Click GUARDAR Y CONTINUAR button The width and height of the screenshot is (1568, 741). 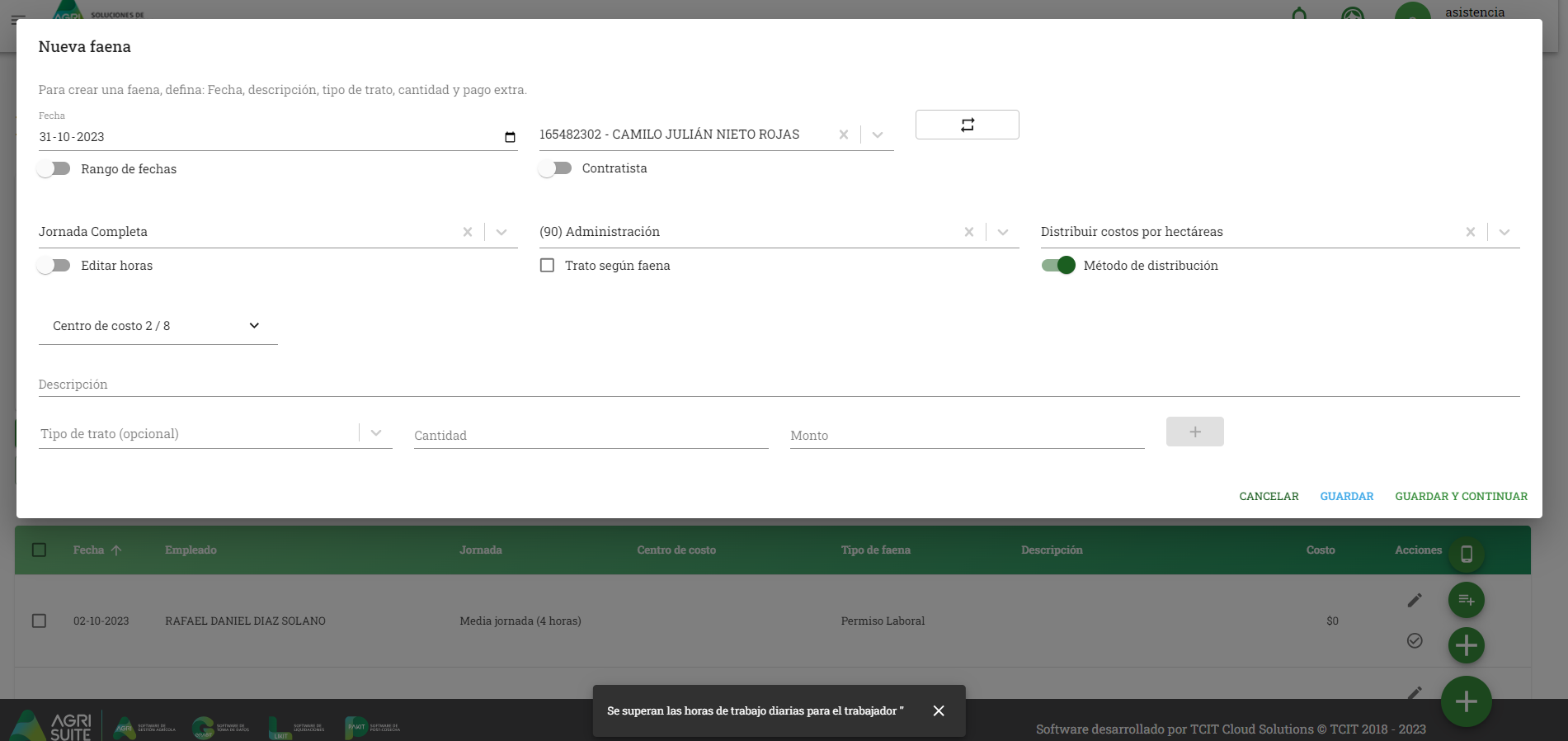1461,496
